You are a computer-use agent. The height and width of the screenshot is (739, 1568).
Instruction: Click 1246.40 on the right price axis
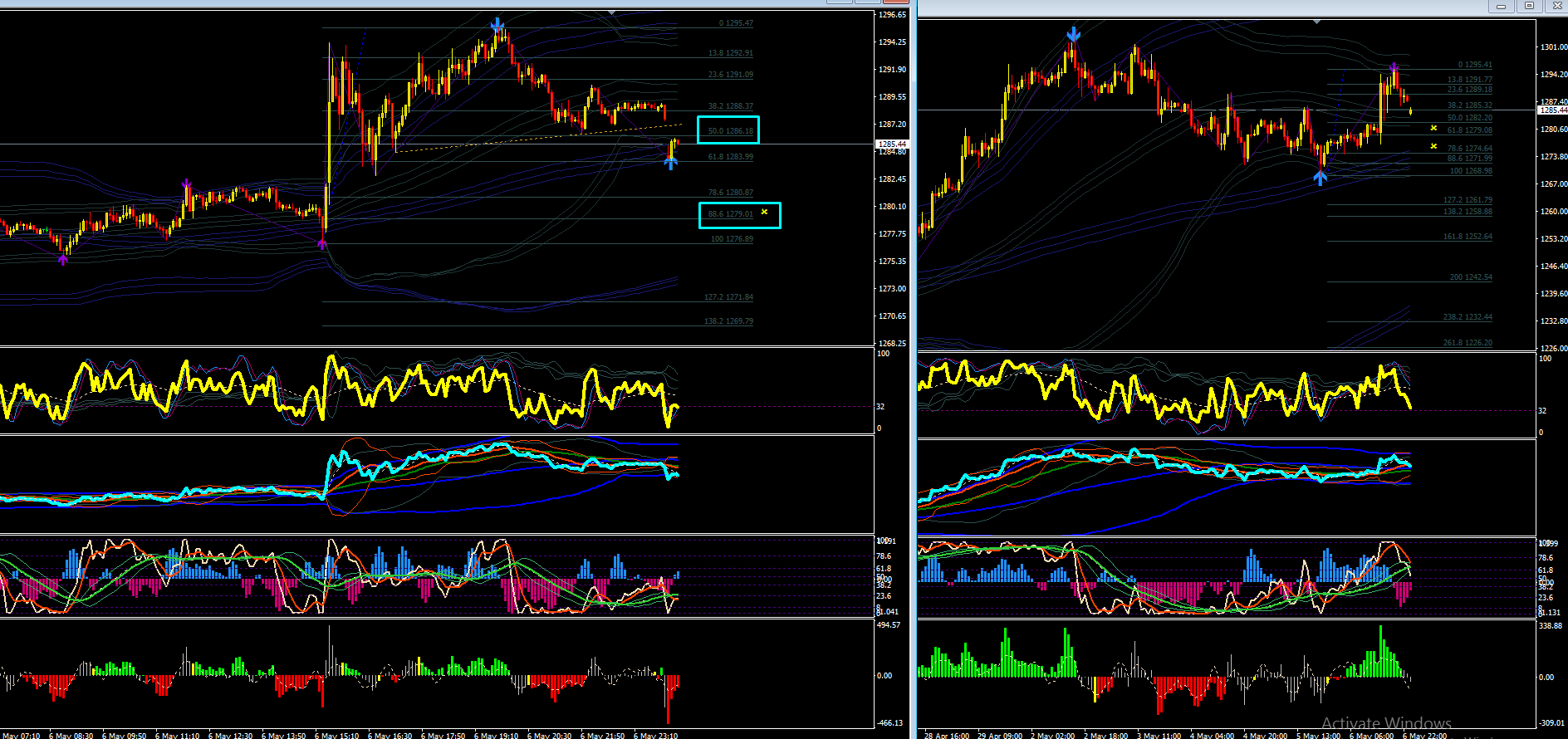tap(1553, 267)
